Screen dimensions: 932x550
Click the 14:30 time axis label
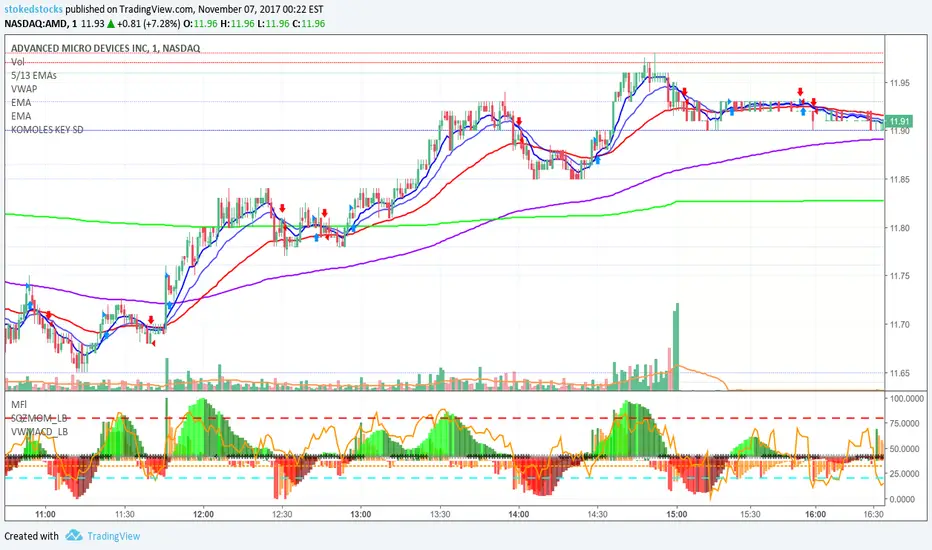pyautogui.click(x=597, y=514)
